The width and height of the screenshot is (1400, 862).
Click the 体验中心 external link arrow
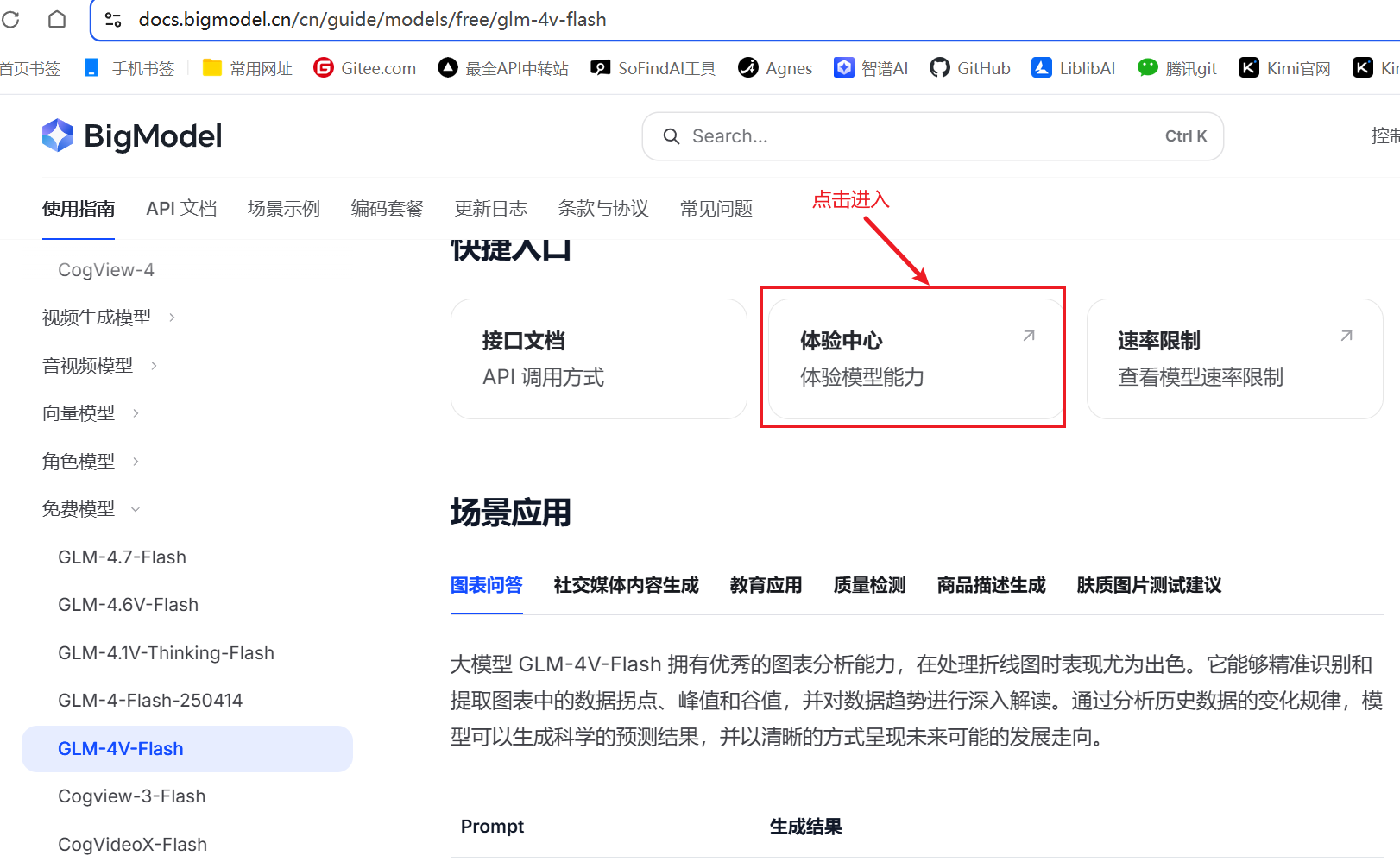click(x=1029, y=336)
